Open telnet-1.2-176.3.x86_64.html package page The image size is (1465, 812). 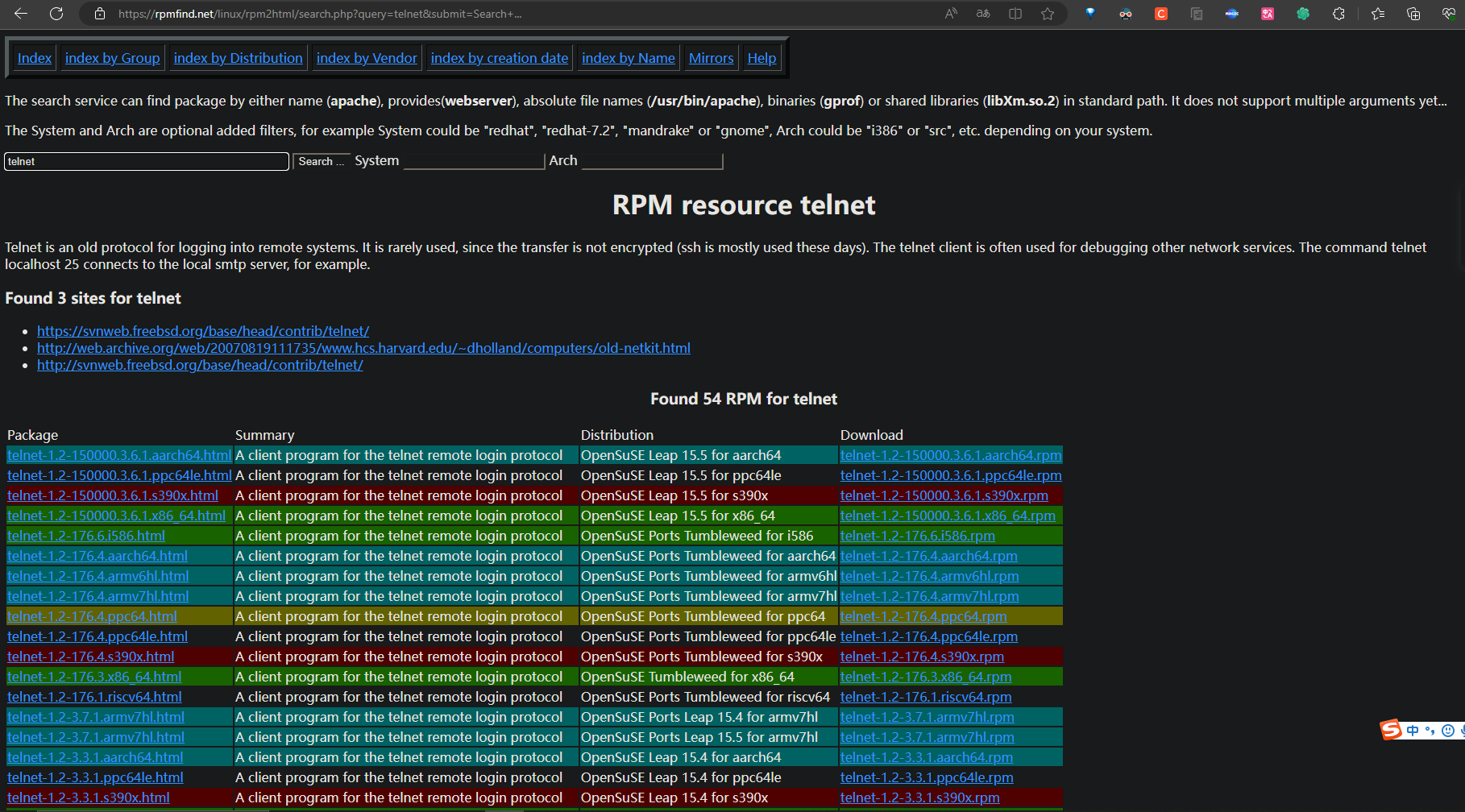click(94, 677)
